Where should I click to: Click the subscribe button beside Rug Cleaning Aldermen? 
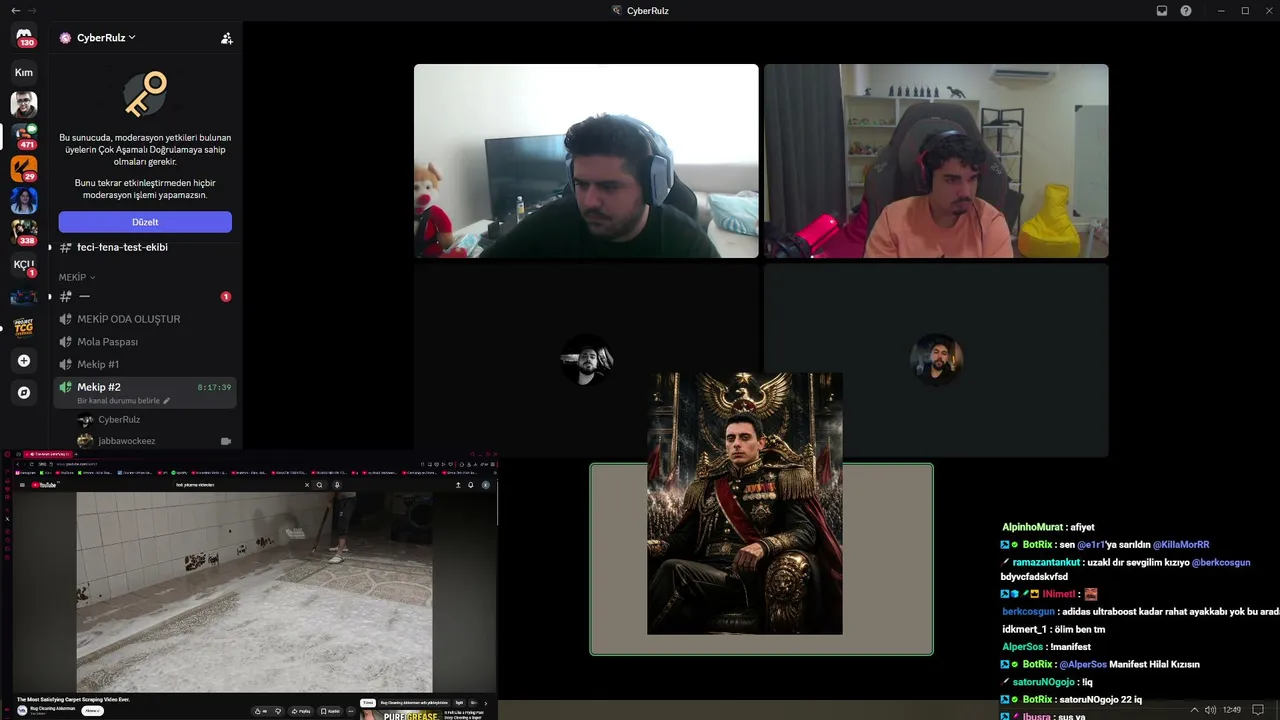coord(93,710)
